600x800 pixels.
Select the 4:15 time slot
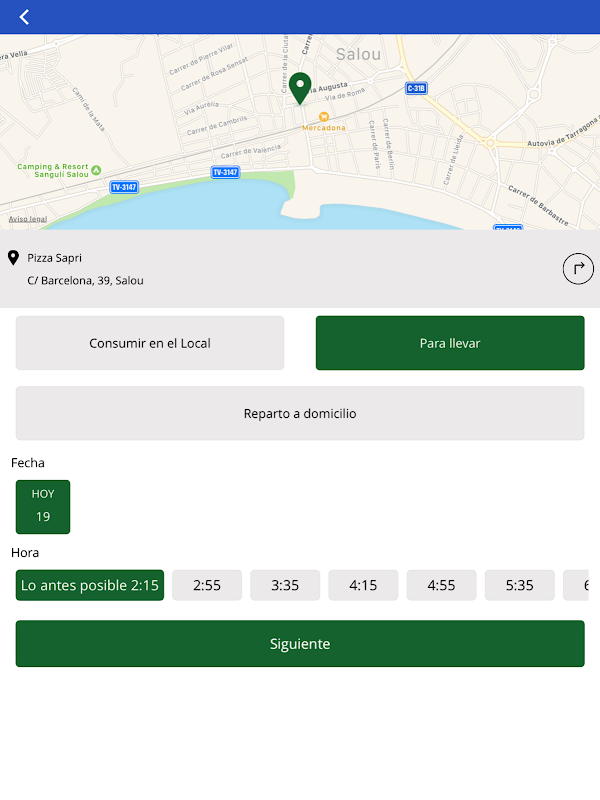363,585
